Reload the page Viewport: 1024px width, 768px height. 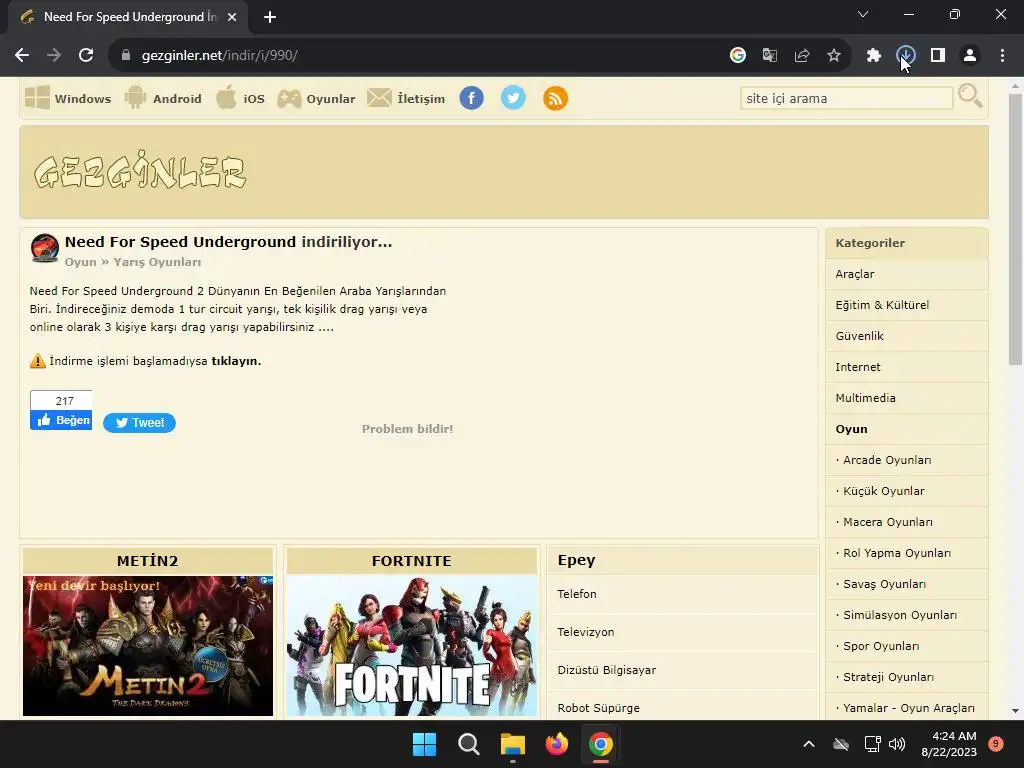coord(86,56)
